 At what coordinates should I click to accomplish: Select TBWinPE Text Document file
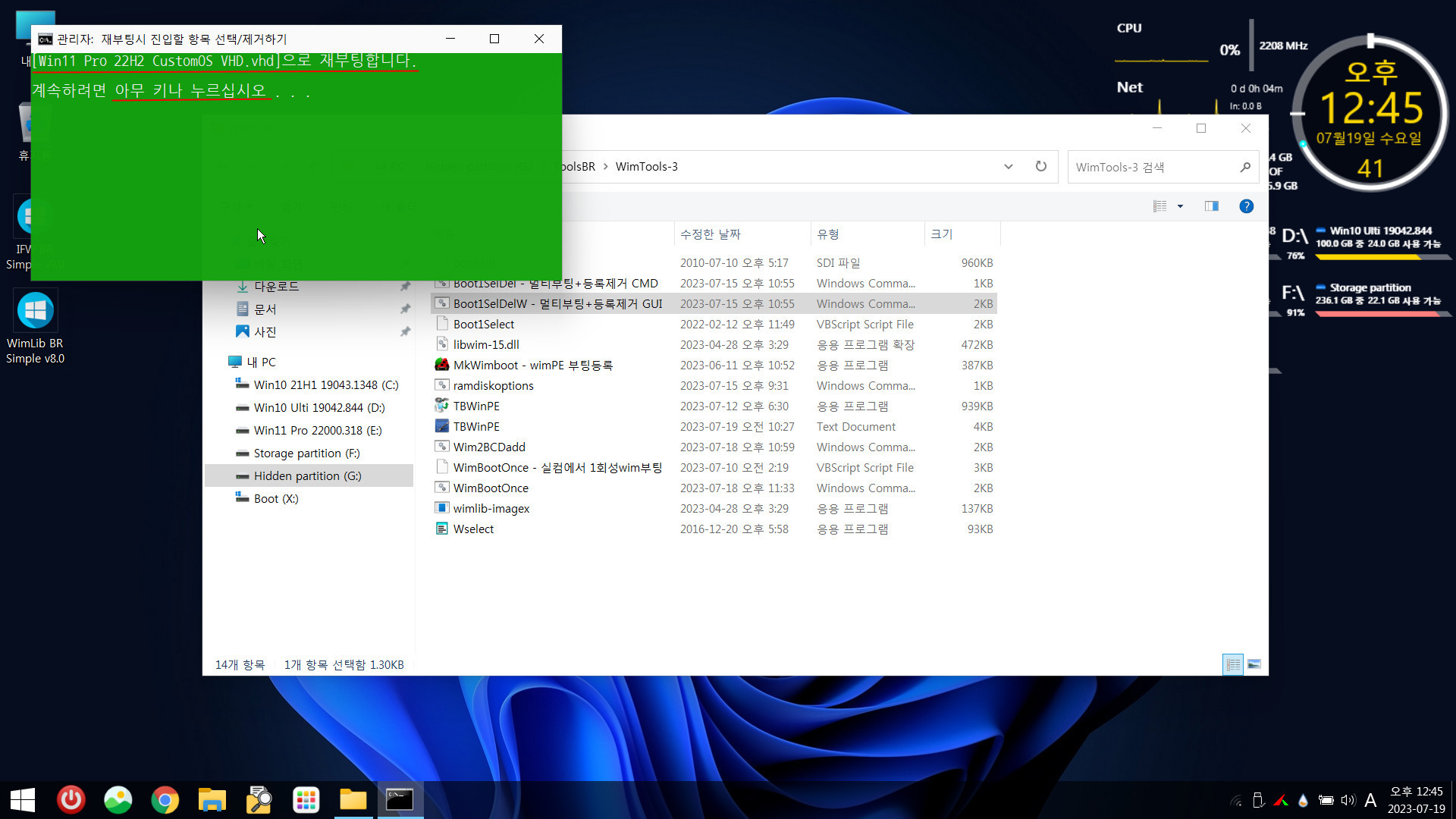click(714, 426)
